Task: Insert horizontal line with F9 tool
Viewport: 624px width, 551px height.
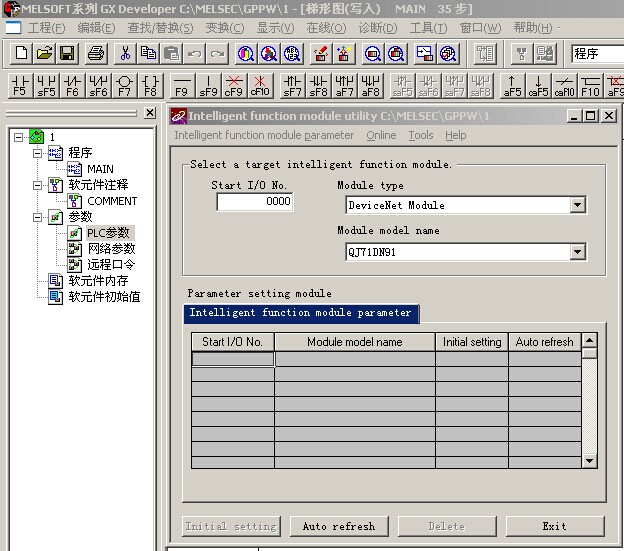Action: (x=181, y=85)
